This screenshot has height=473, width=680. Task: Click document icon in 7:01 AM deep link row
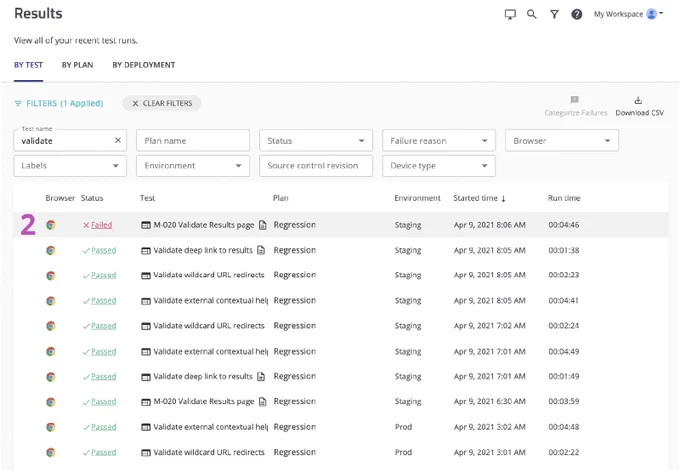tap(261, 377)
